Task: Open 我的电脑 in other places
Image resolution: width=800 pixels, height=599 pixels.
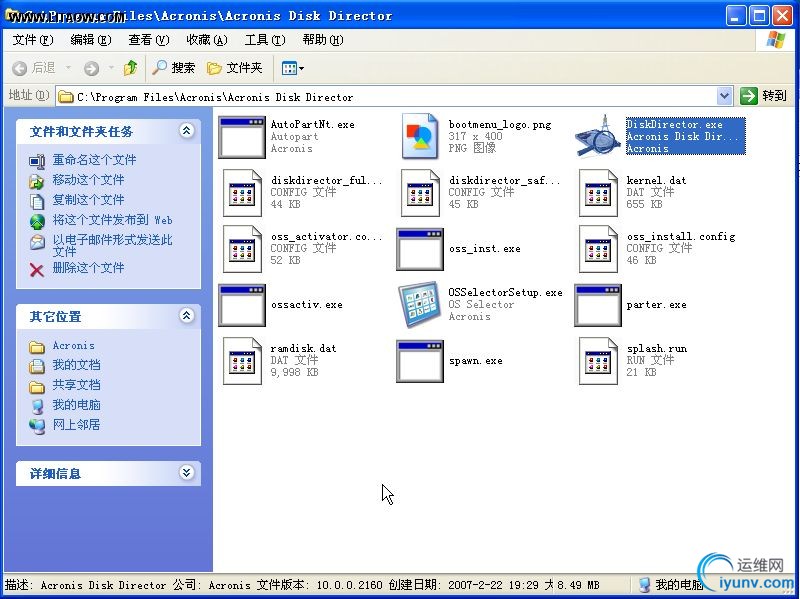Action: [x=77, y=405]
